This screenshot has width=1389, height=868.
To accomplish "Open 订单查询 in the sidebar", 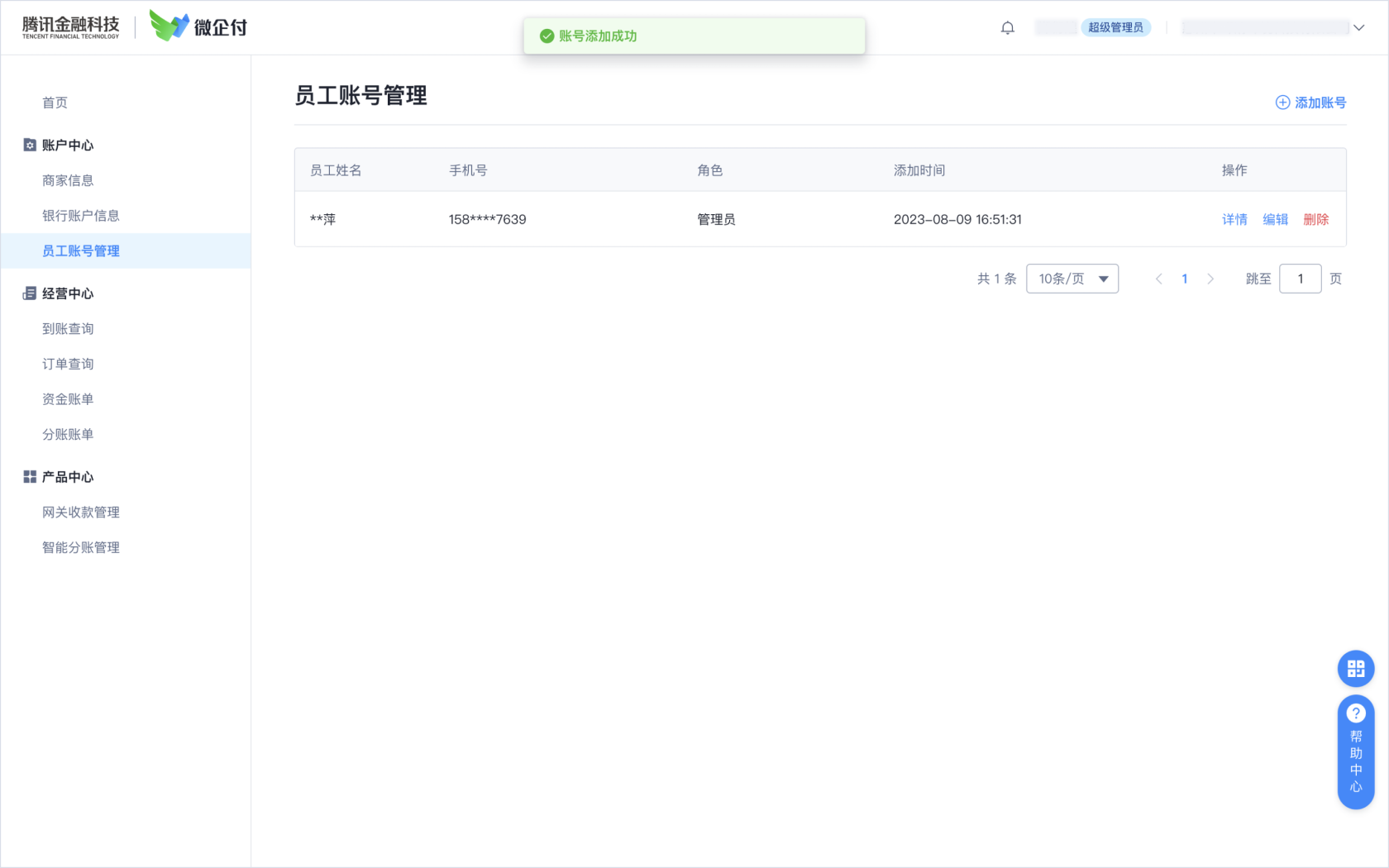I will (68, 364).
